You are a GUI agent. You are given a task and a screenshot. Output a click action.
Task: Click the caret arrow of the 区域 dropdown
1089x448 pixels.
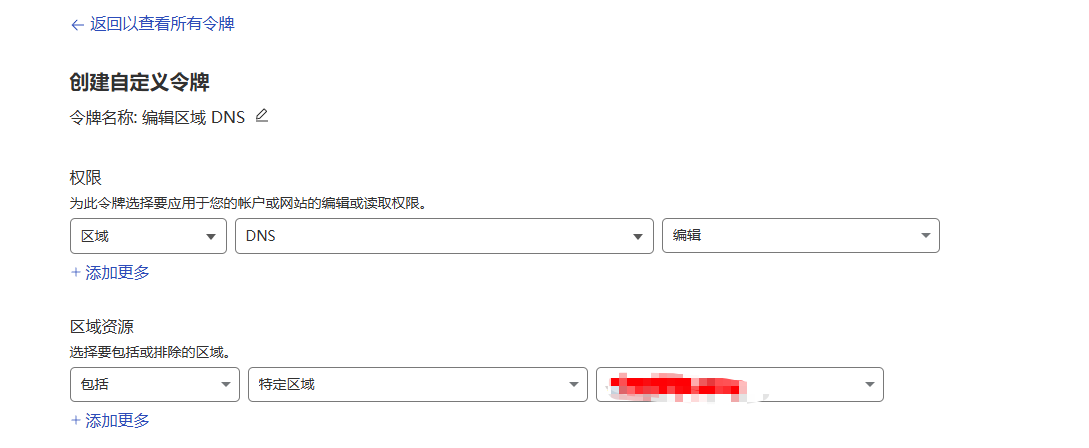(211, 237)
